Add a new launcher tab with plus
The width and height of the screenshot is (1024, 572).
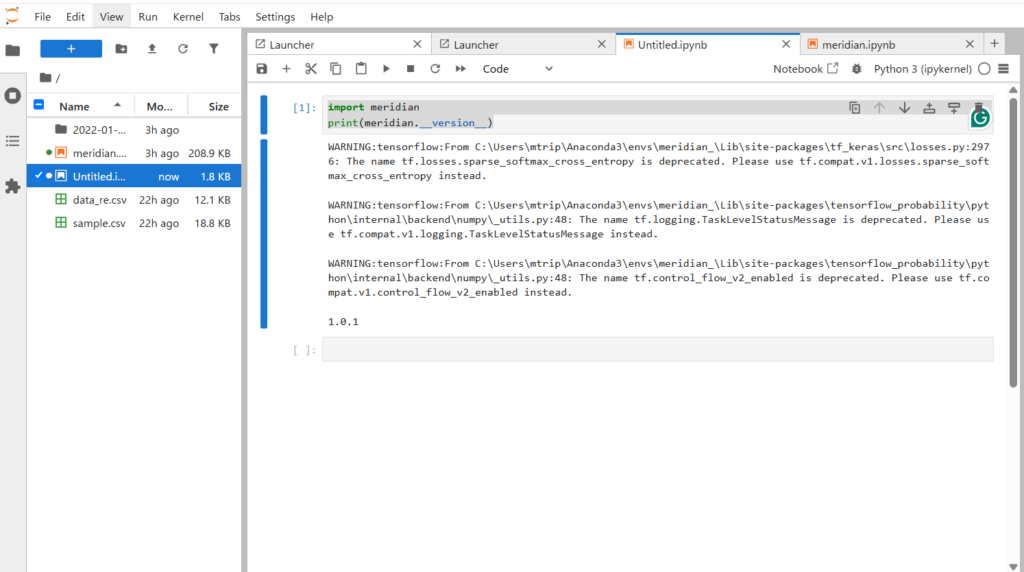(994, 44)
